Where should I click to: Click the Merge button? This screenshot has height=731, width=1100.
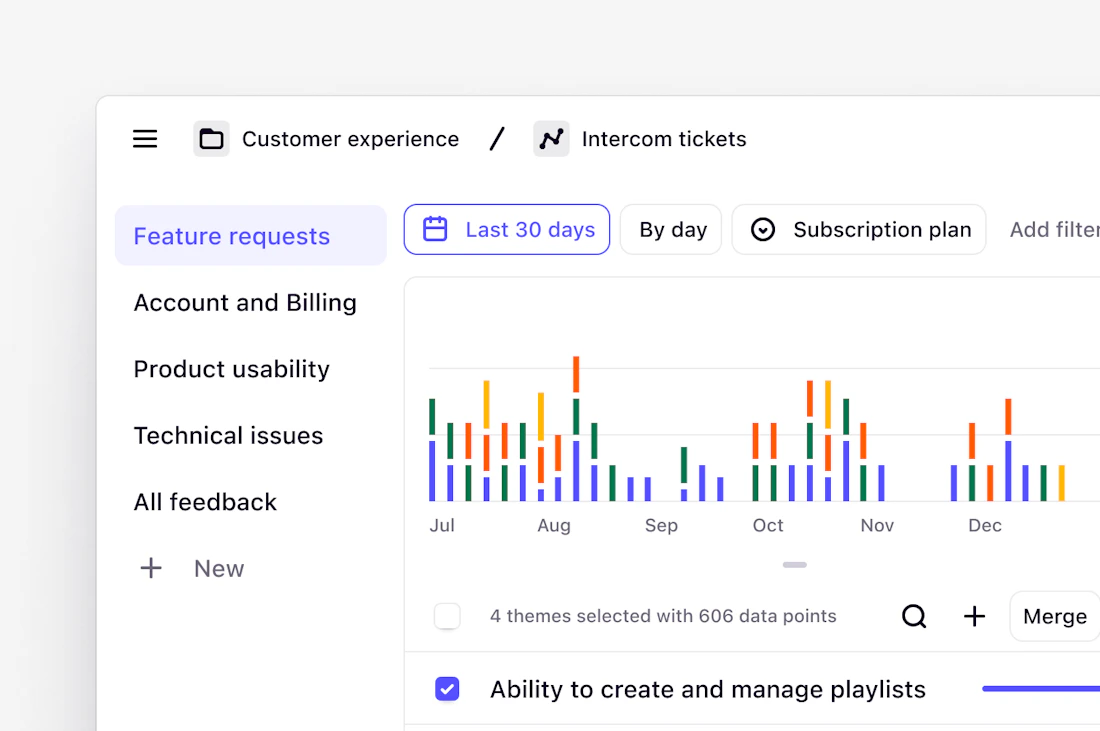click(x=1054, y=616)
